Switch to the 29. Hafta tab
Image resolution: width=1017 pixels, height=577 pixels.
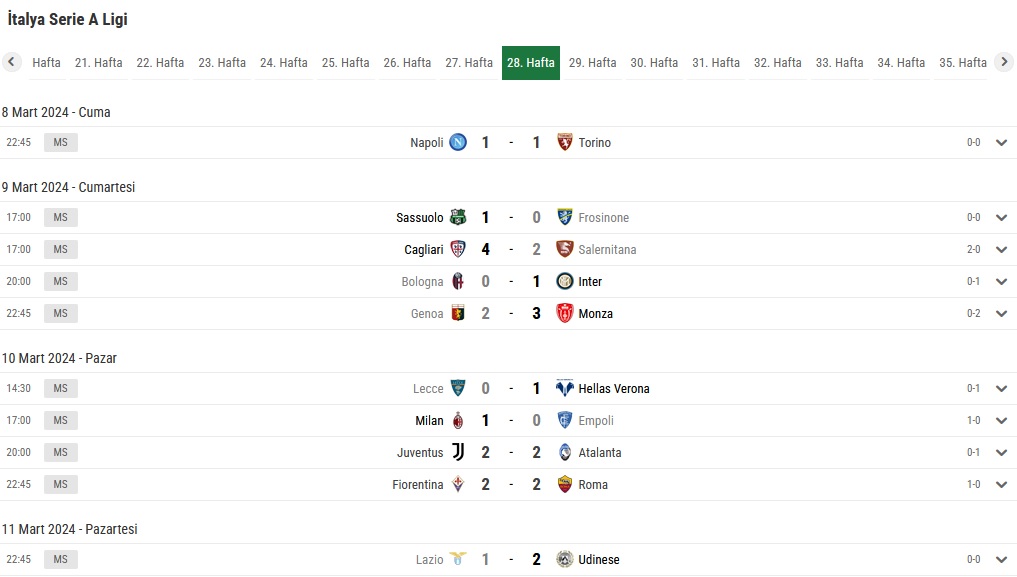[x=592, y=63]
